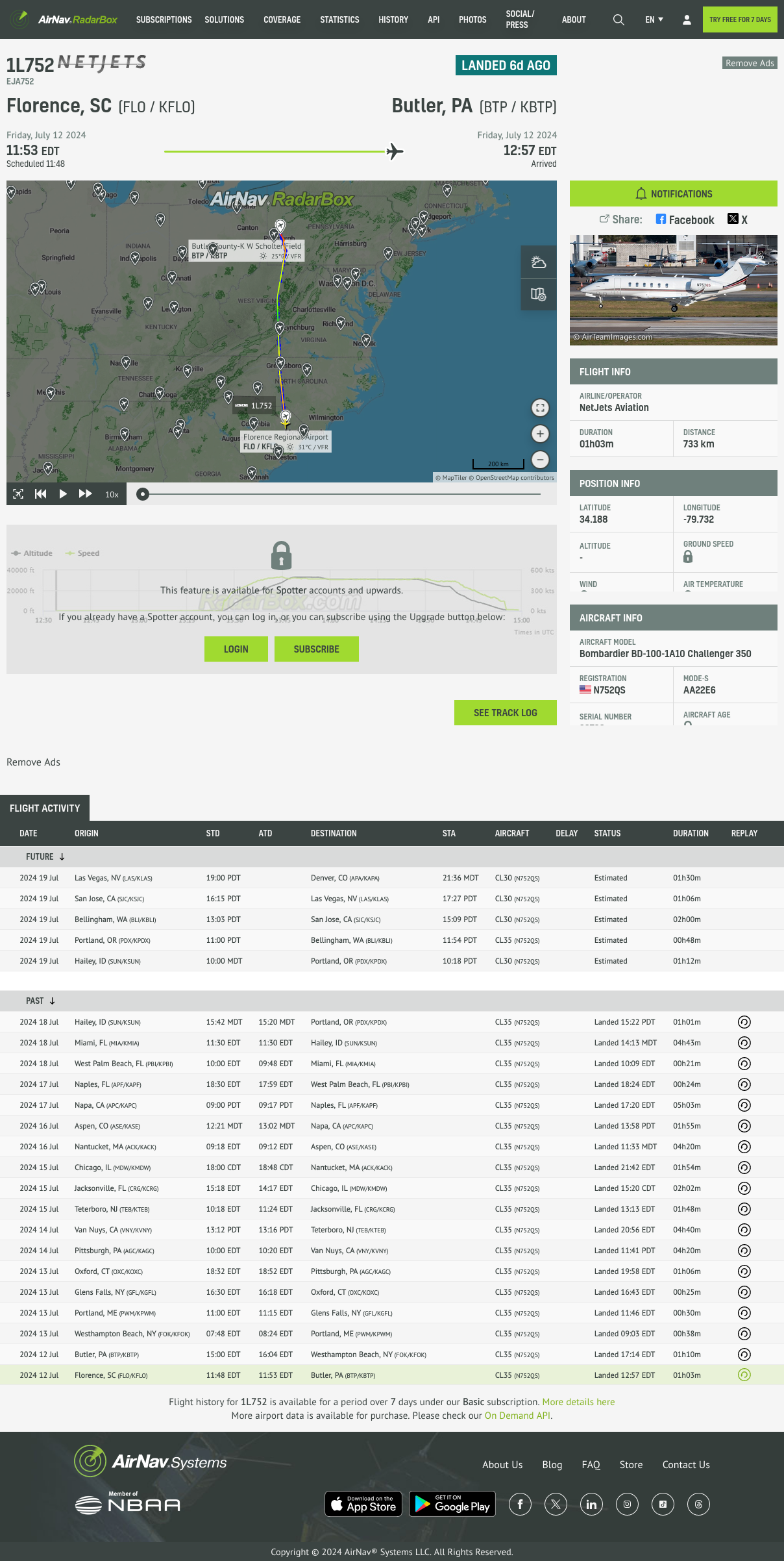This screenshot has height=1561, width=784.
Task: Sort by the STATUS column header
Action: (x=607, y=833)
